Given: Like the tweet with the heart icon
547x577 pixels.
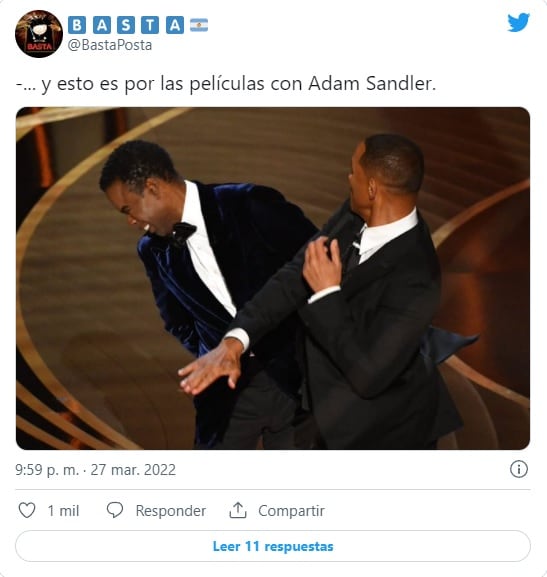Looking at the screenshot, I should coord(27,510).
